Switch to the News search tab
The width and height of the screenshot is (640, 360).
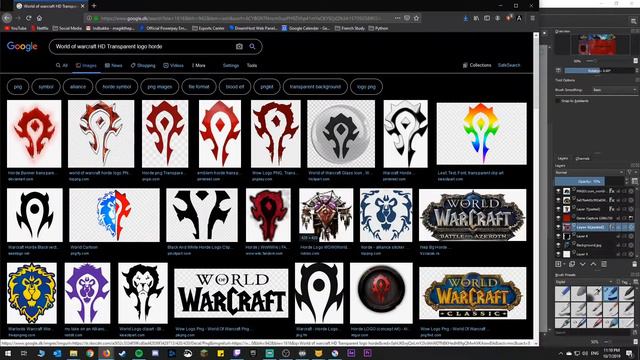click(x=113, y=65)
